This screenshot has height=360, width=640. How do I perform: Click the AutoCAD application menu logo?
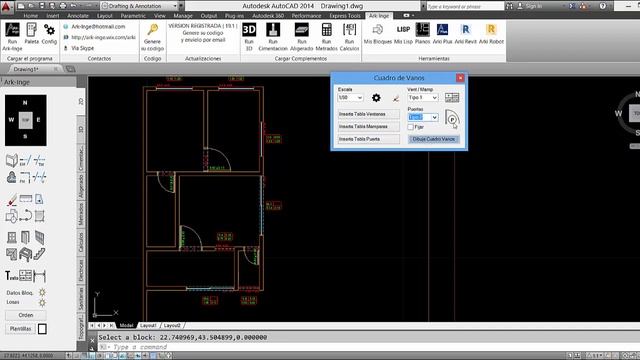(x=6, y=6)
